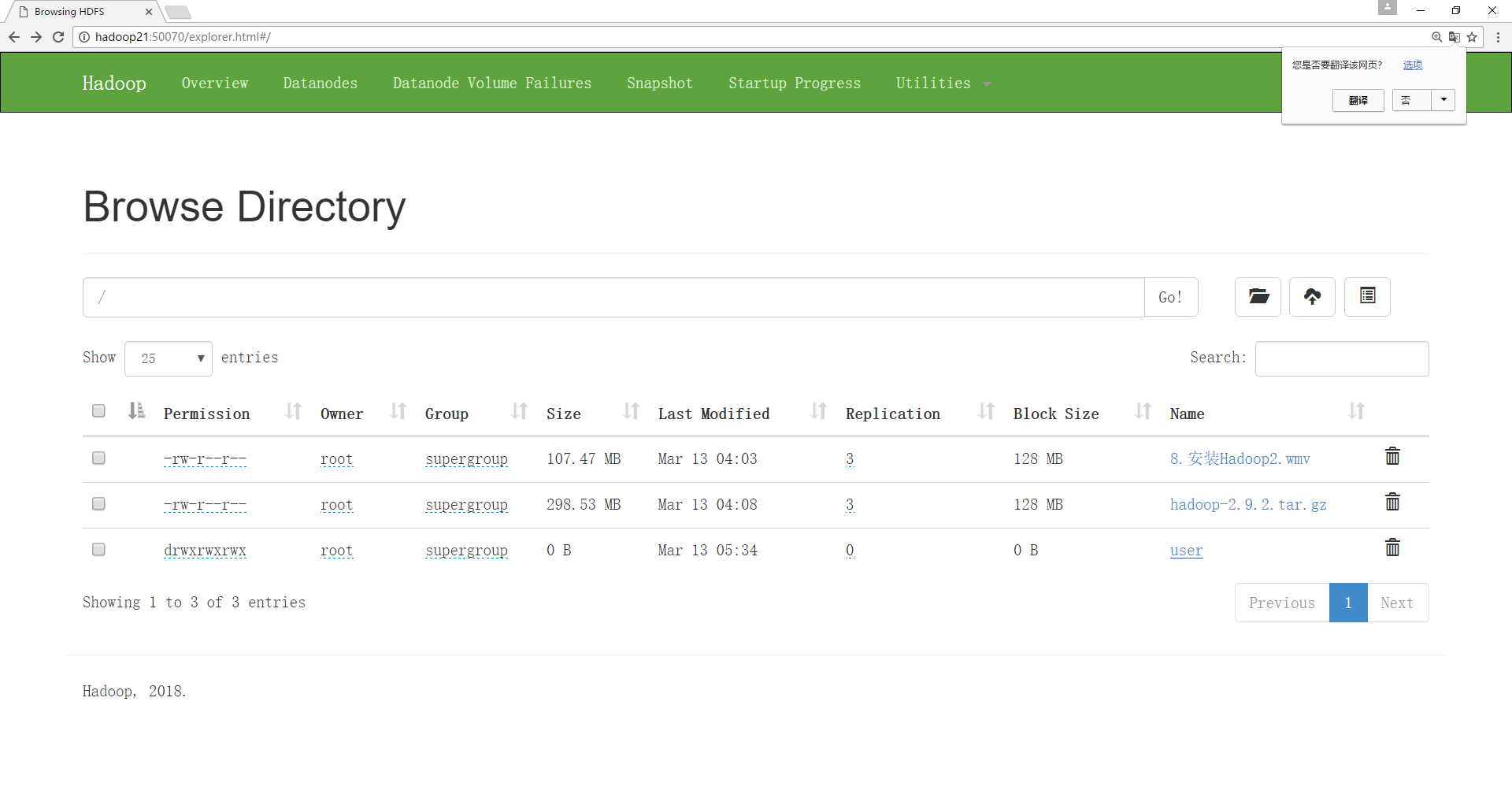Open the Datanodes navigation tab
1512x809 pixels.
[321, 83]
